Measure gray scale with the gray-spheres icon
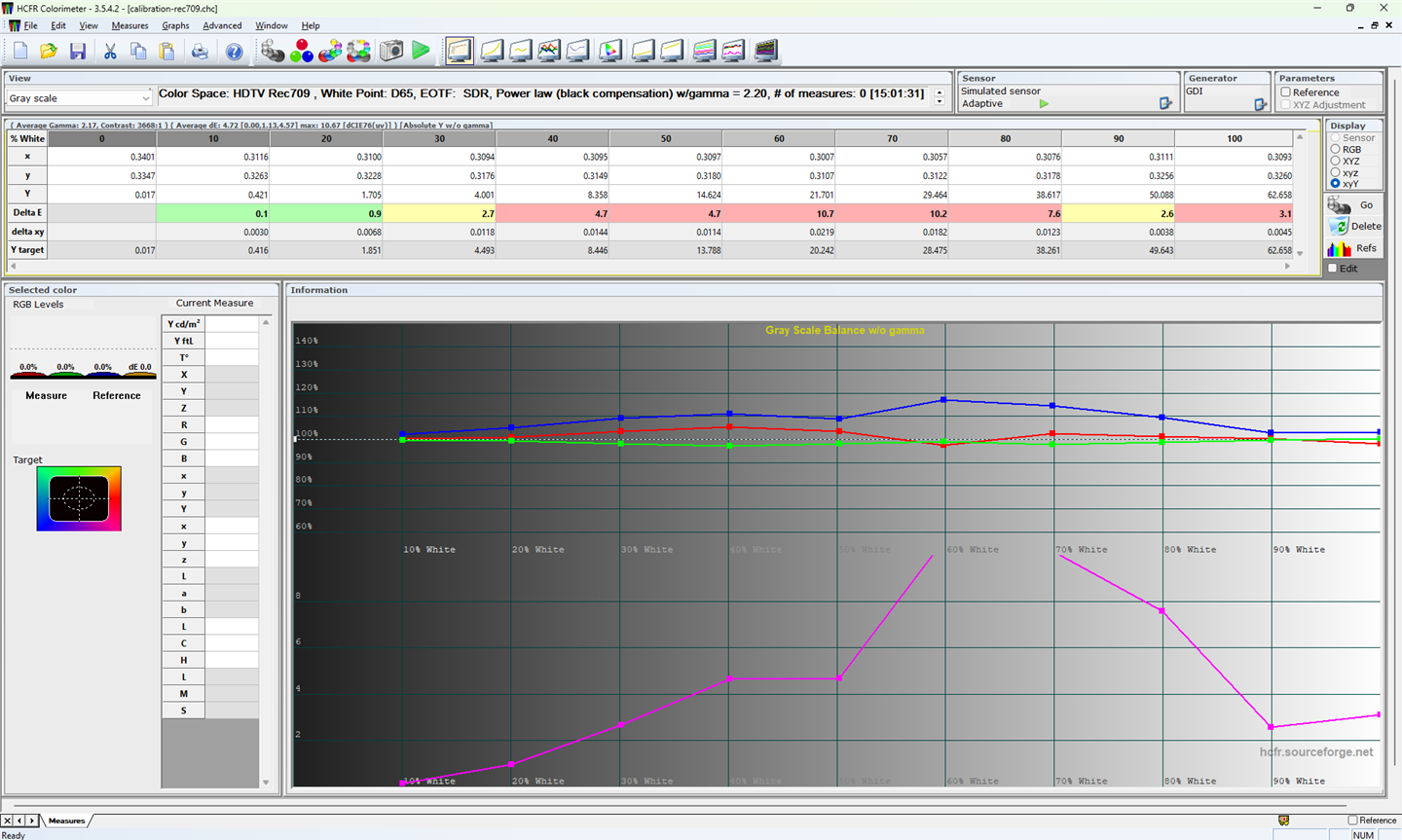1402x840 pixels. tap(273, 51)
